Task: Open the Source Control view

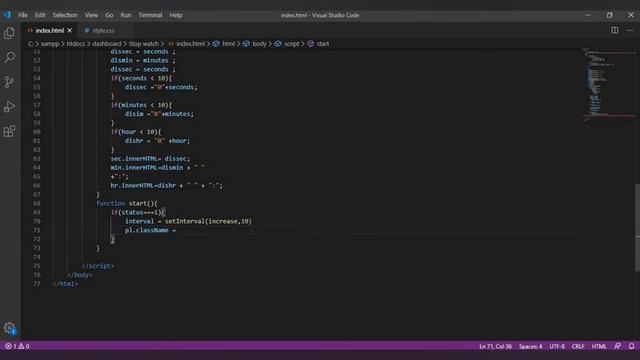Action: coord(9,82)
